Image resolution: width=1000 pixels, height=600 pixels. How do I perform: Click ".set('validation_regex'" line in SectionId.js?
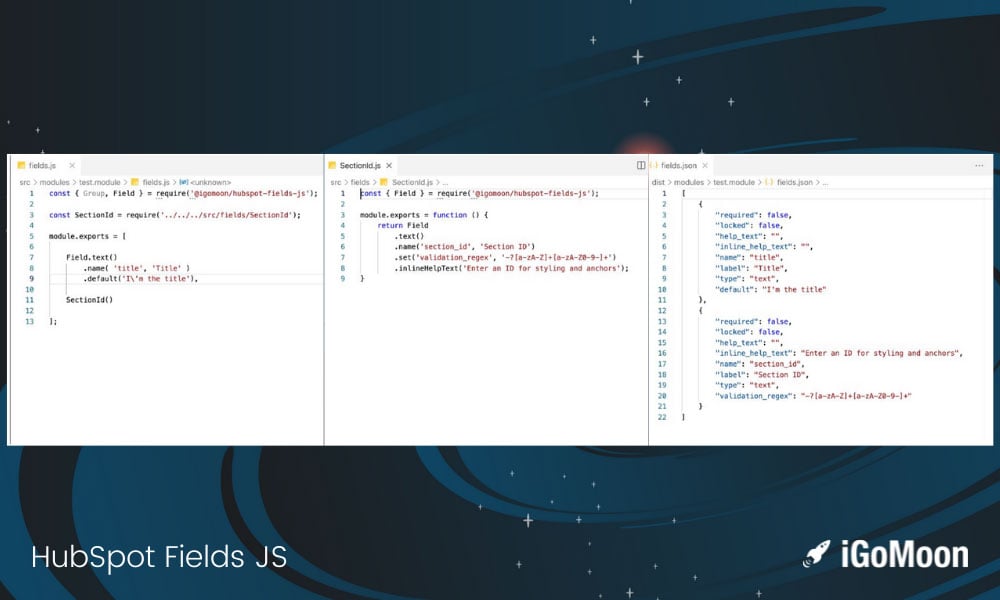tap(505, 258)
